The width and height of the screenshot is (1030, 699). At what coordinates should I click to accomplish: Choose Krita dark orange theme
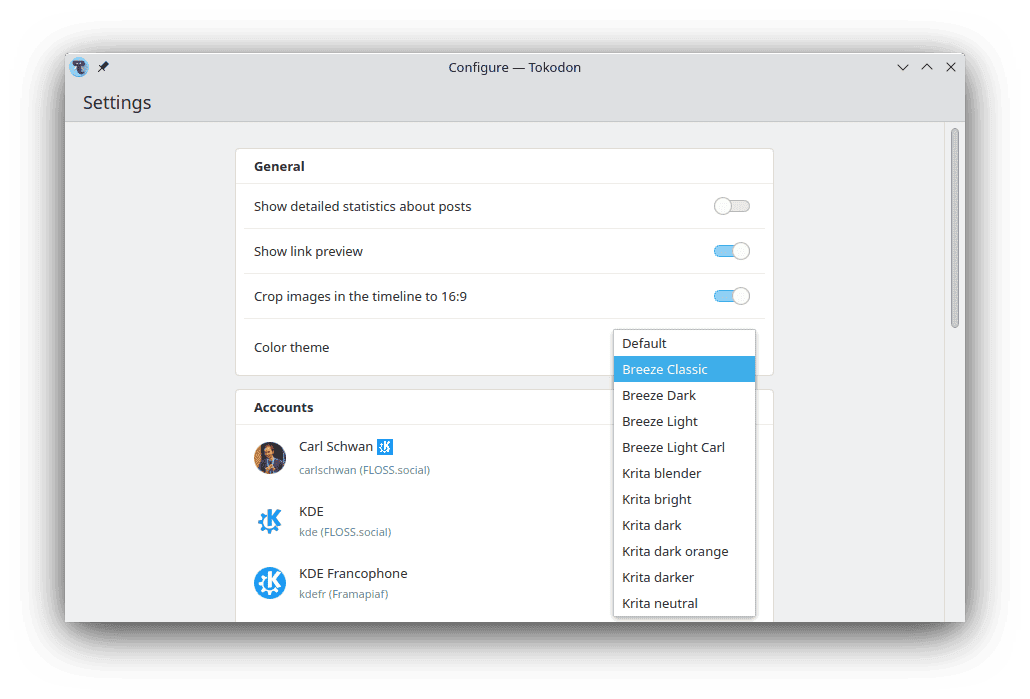click(x=684, y=551)
